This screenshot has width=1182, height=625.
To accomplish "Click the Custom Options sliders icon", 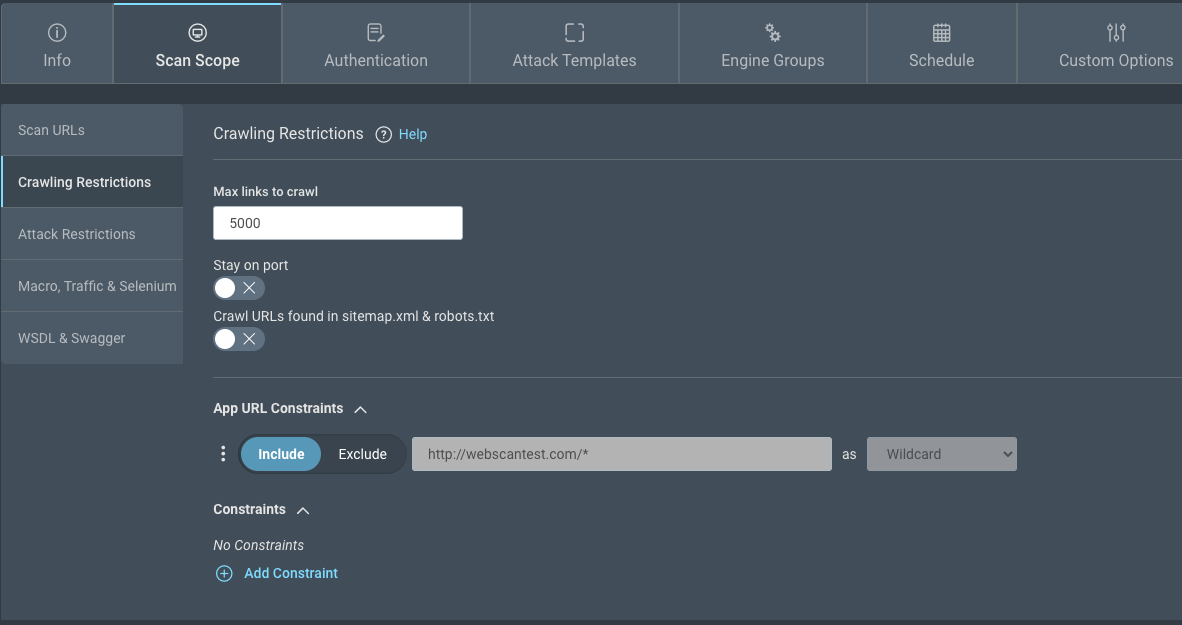I will coord(1116,33).
